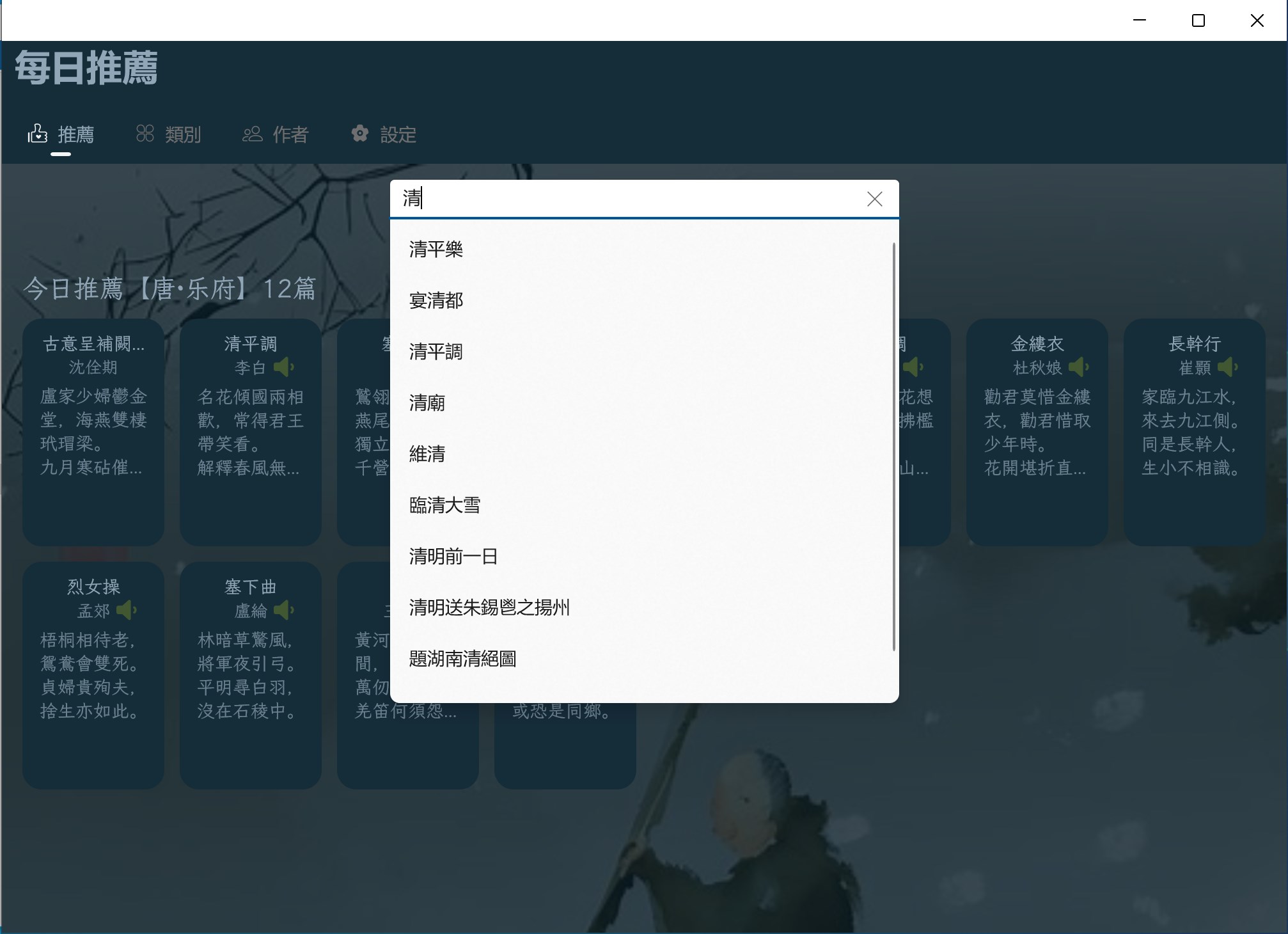Click the speaker icon left of 金縷衣 card
This screenshot has height=934, width=1288.
pyautogui.click(x=913, y=367)
